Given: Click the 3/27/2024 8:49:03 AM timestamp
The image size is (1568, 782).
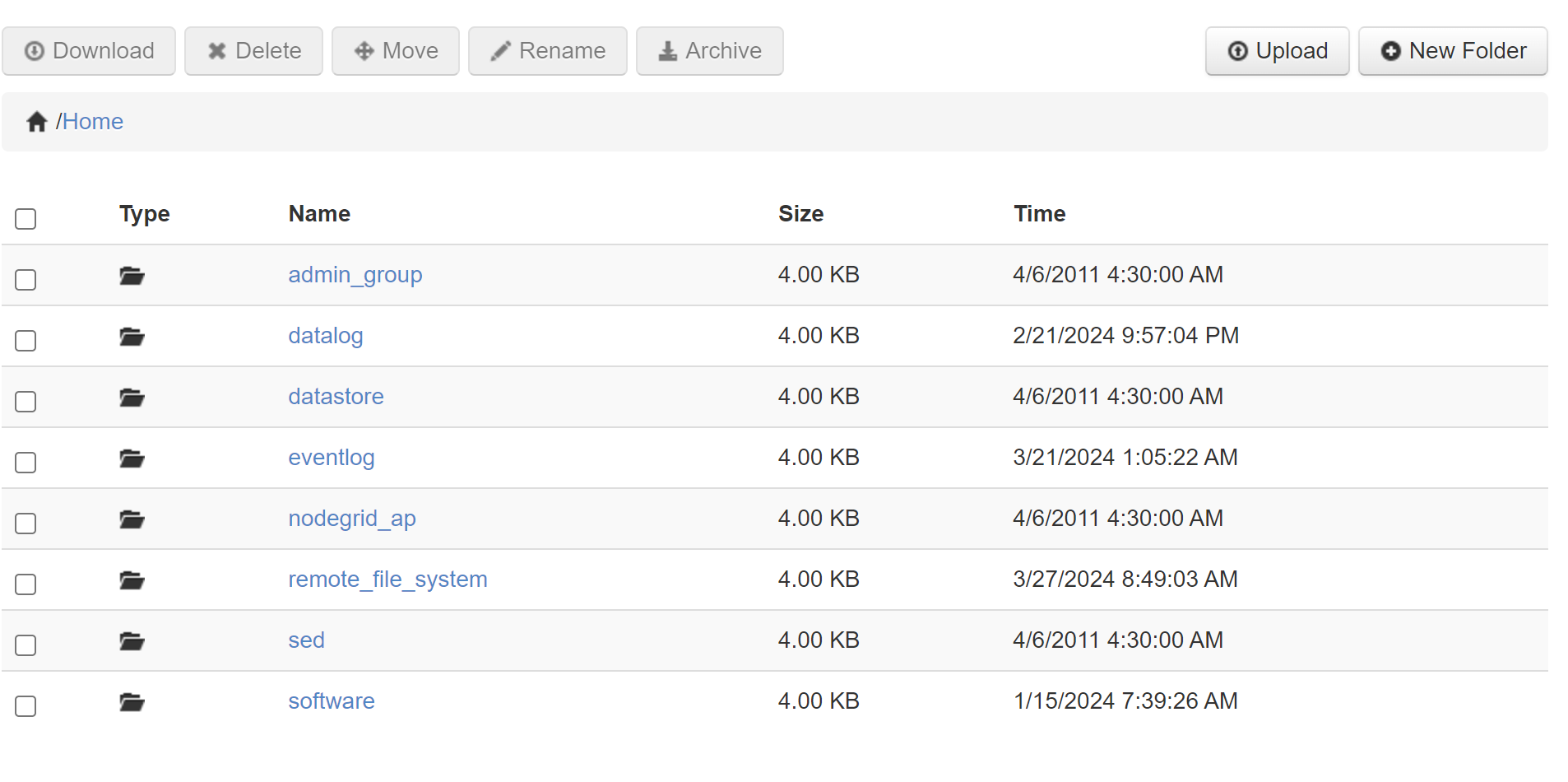Looking at the screenshot, I should click(1125, 580).
